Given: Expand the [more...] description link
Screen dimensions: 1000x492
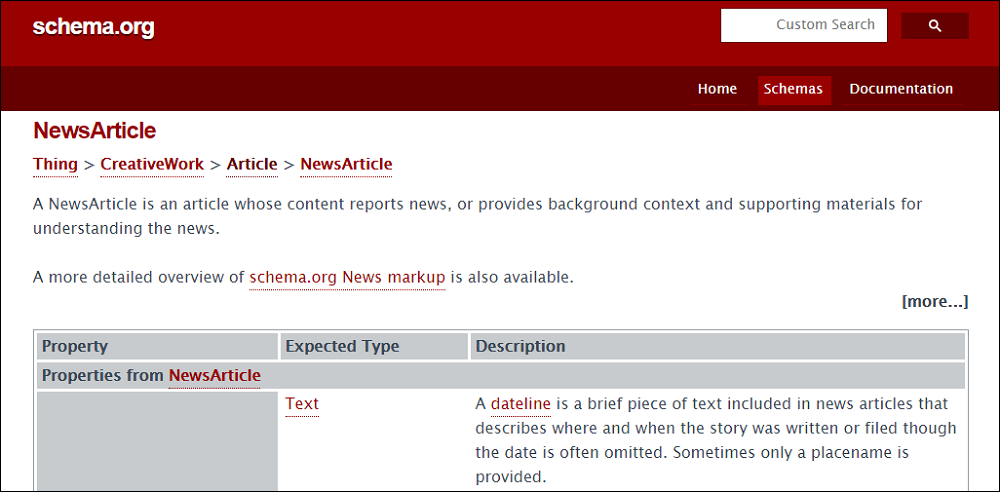Looking at the screenshot, I should [x=934, y=302].
